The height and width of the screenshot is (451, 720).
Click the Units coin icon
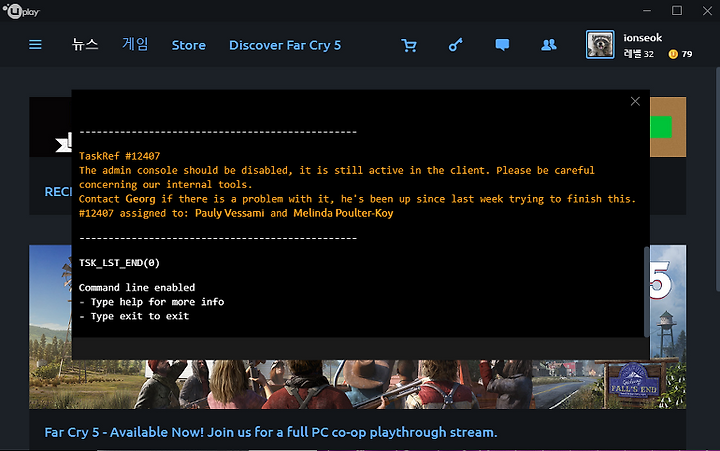tap(673, 54)
